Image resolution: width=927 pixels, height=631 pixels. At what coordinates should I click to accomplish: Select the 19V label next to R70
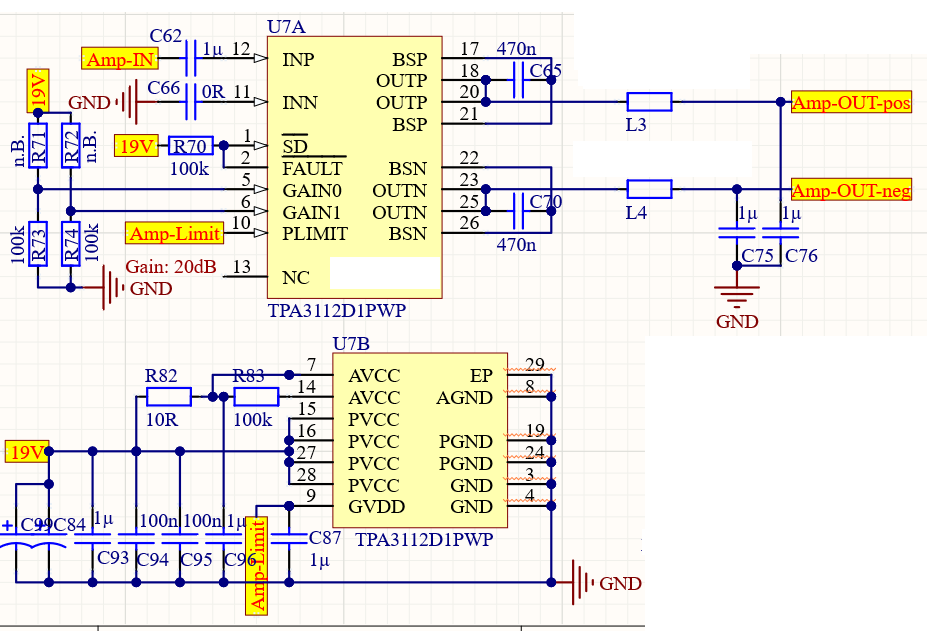point(136,145)
